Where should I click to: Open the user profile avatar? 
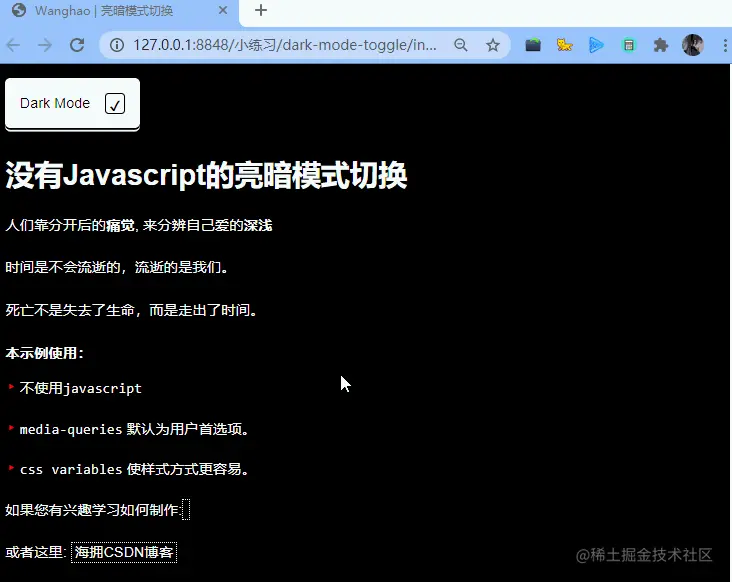(693, 45)
